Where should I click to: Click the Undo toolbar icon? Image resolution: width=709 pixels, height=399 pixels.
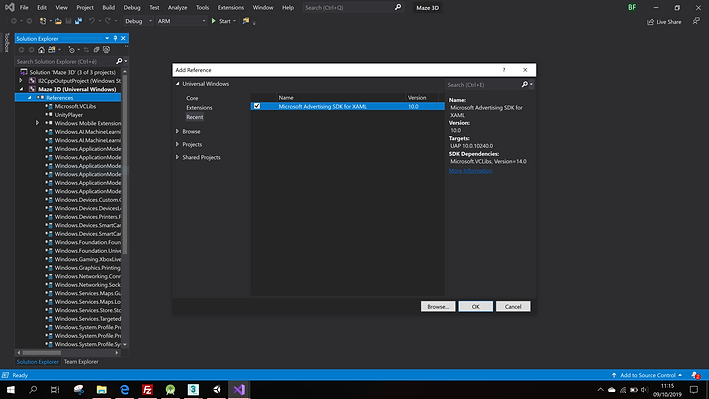[x=92, y=21]
